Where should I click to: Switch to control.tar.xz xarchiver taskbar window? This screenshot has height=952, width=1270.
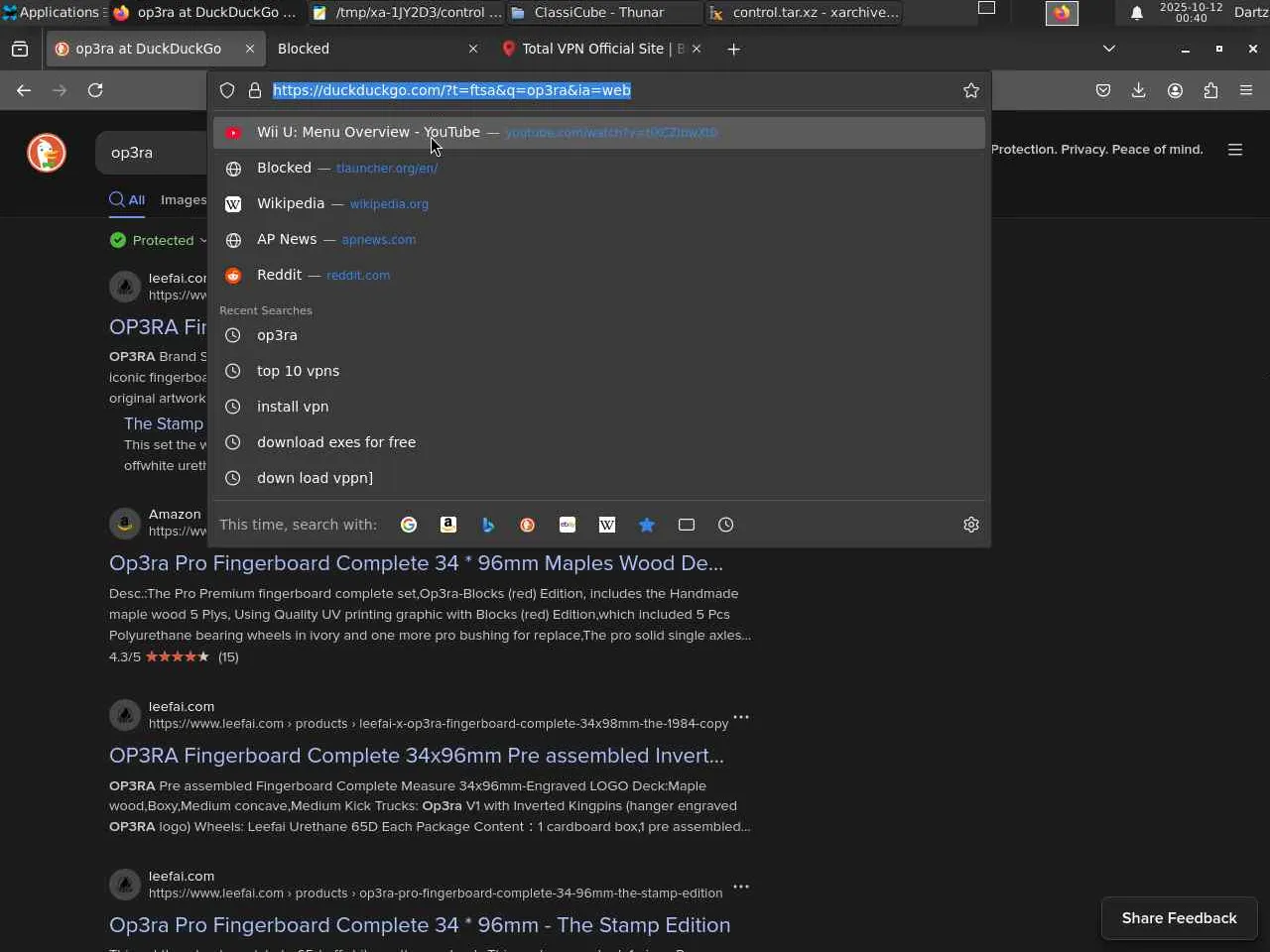pyautogui.click(x=804, y=13)
